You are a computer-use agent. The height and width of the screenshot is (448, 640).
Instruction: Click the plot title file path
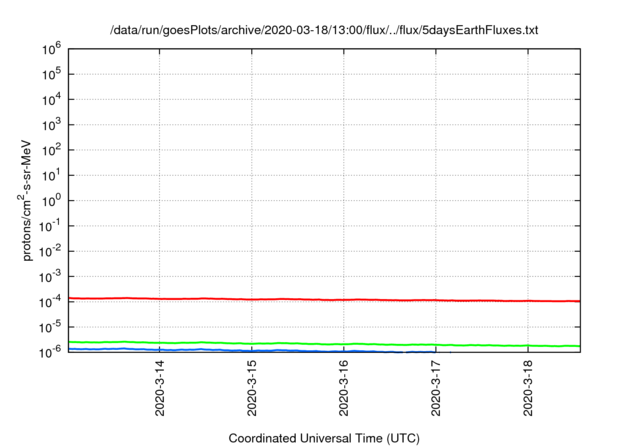pyautogui.click(x=324, y=30)
